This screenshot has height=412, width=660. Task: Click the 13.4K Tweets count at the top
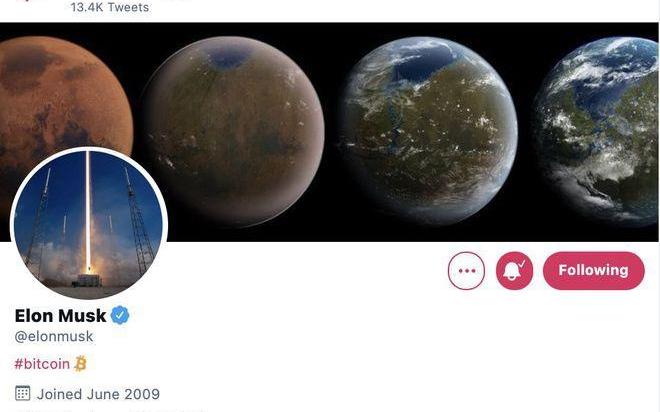(x=109, y=7)
